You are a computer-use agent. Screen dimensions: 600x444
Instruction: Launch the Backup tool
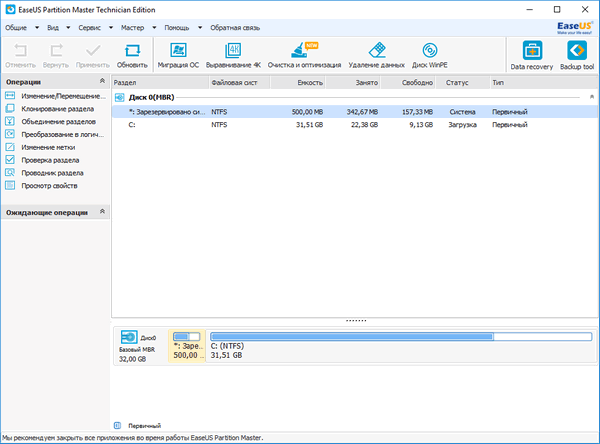point(577,50)
